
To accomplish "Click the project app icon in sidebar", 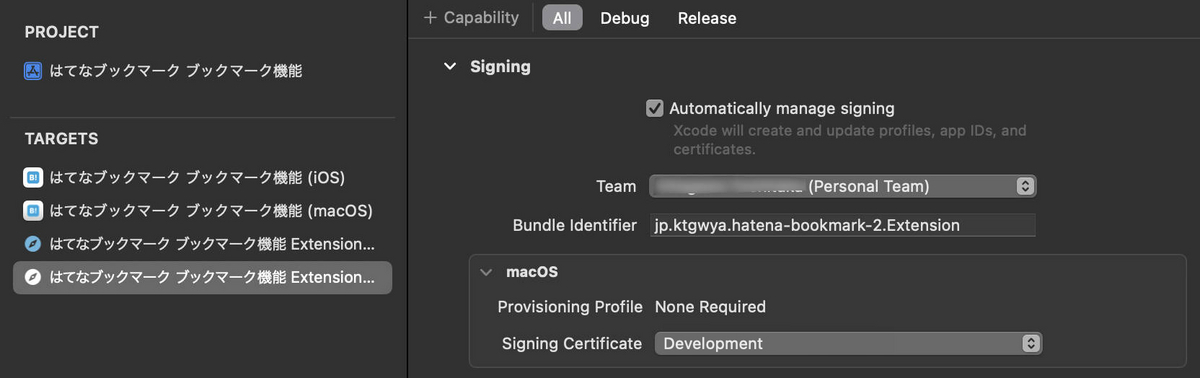I will [x=32, y=71].
